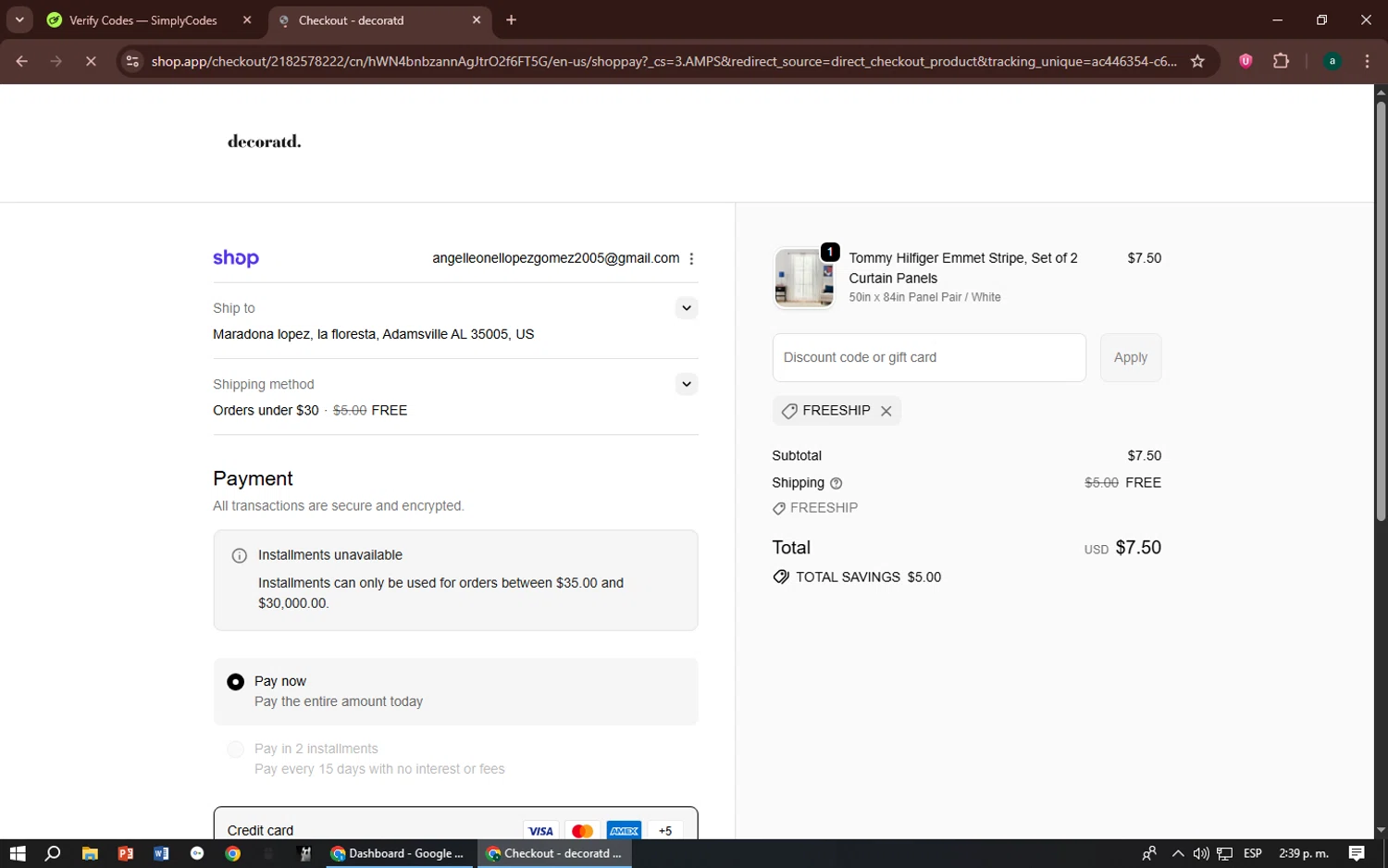The width and height of the screenshot is (1388, 868).
Task: Open the Chrome profile avatar
Action: point(1332,61)
